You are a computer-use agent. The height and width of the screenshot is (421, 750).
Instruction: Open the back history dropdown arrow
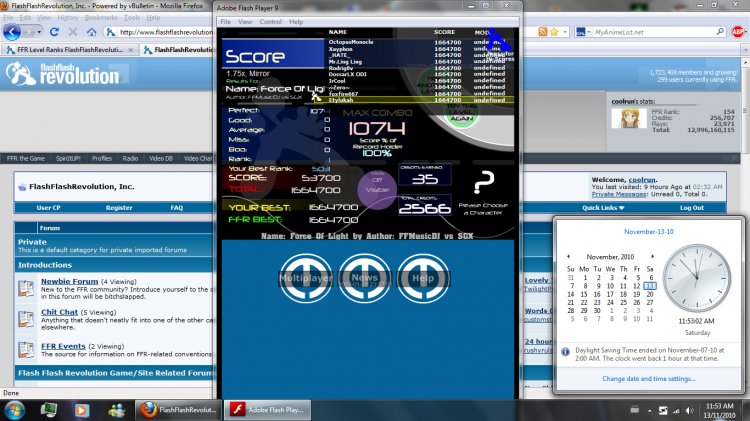(x=39, y=32)
